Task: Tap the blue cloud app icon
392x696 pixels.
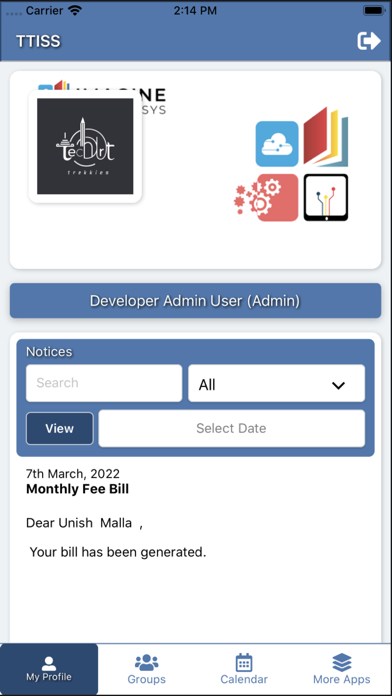Action: pyautogui.click(x=277, y=144)
